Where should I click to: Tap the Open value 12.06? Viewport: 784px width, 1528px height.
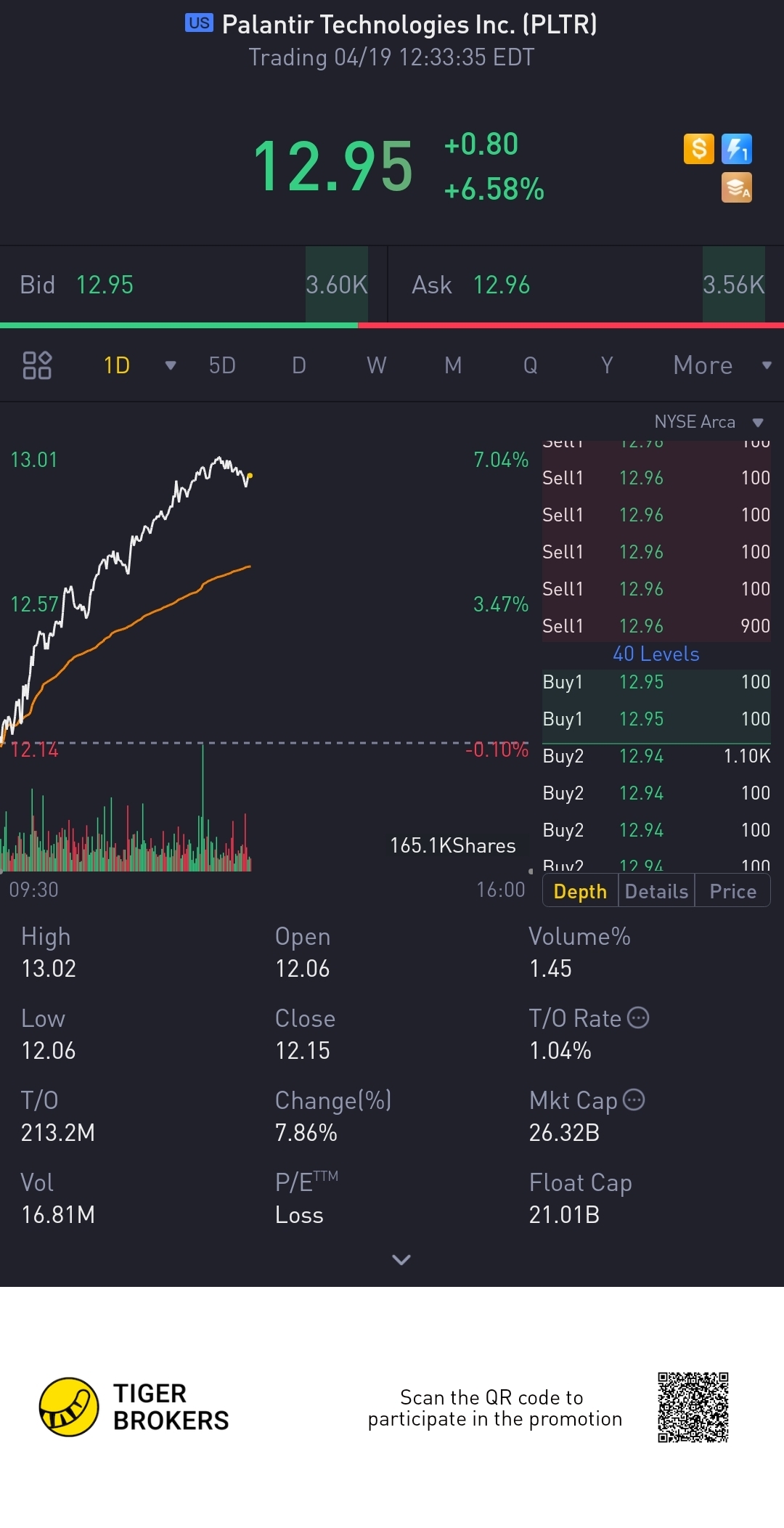[302, 968]
